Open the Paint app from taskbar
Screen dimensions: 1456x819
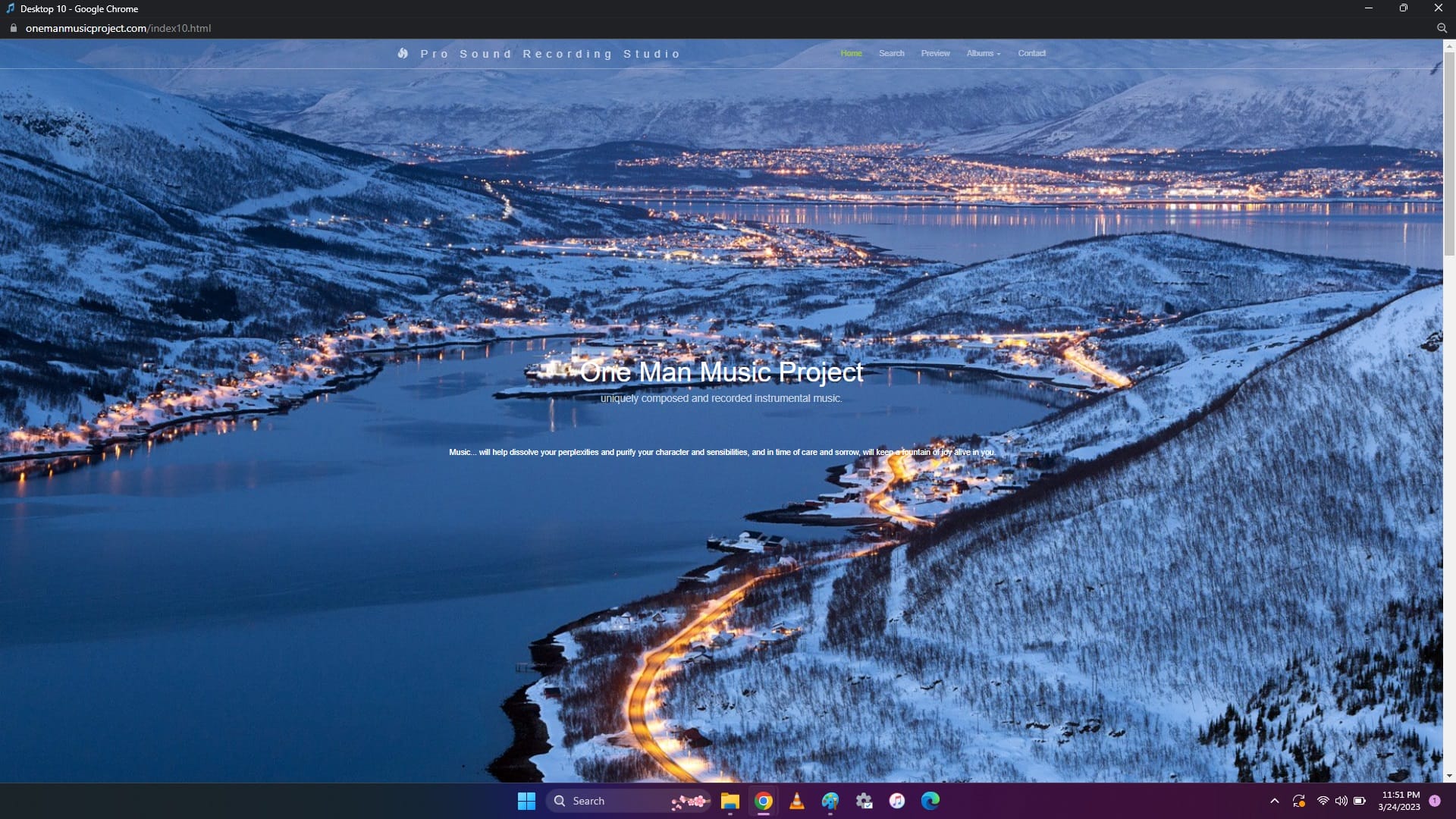coord(830,801)
